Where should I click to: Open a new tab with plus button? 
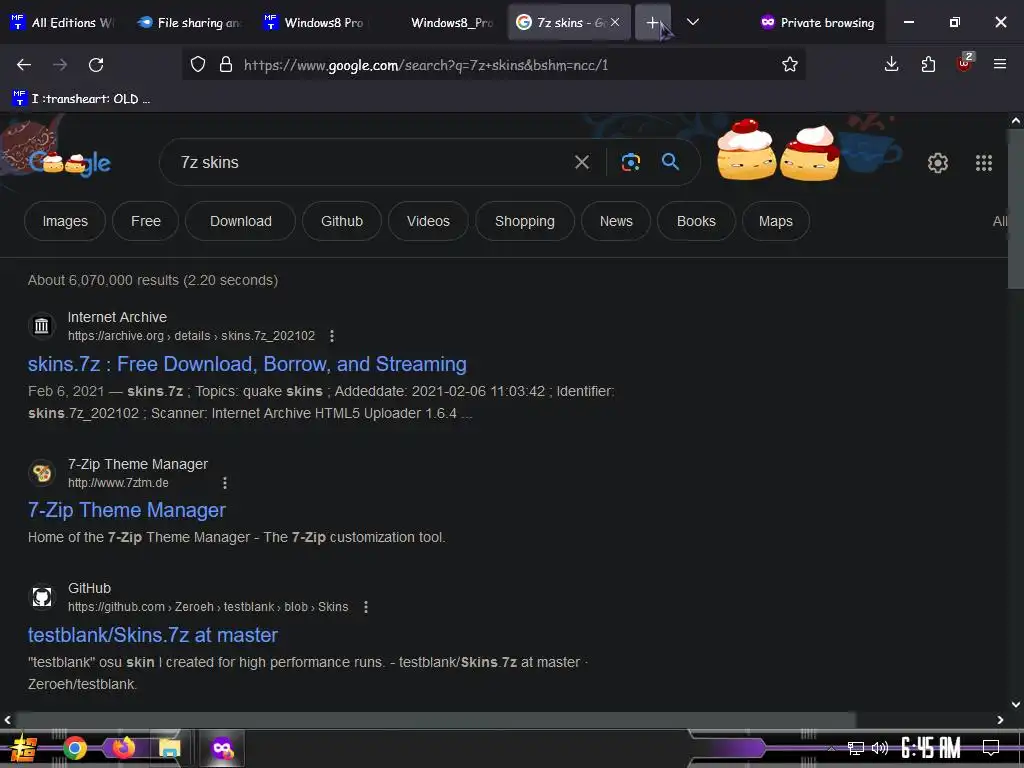[x=652, y=22]
